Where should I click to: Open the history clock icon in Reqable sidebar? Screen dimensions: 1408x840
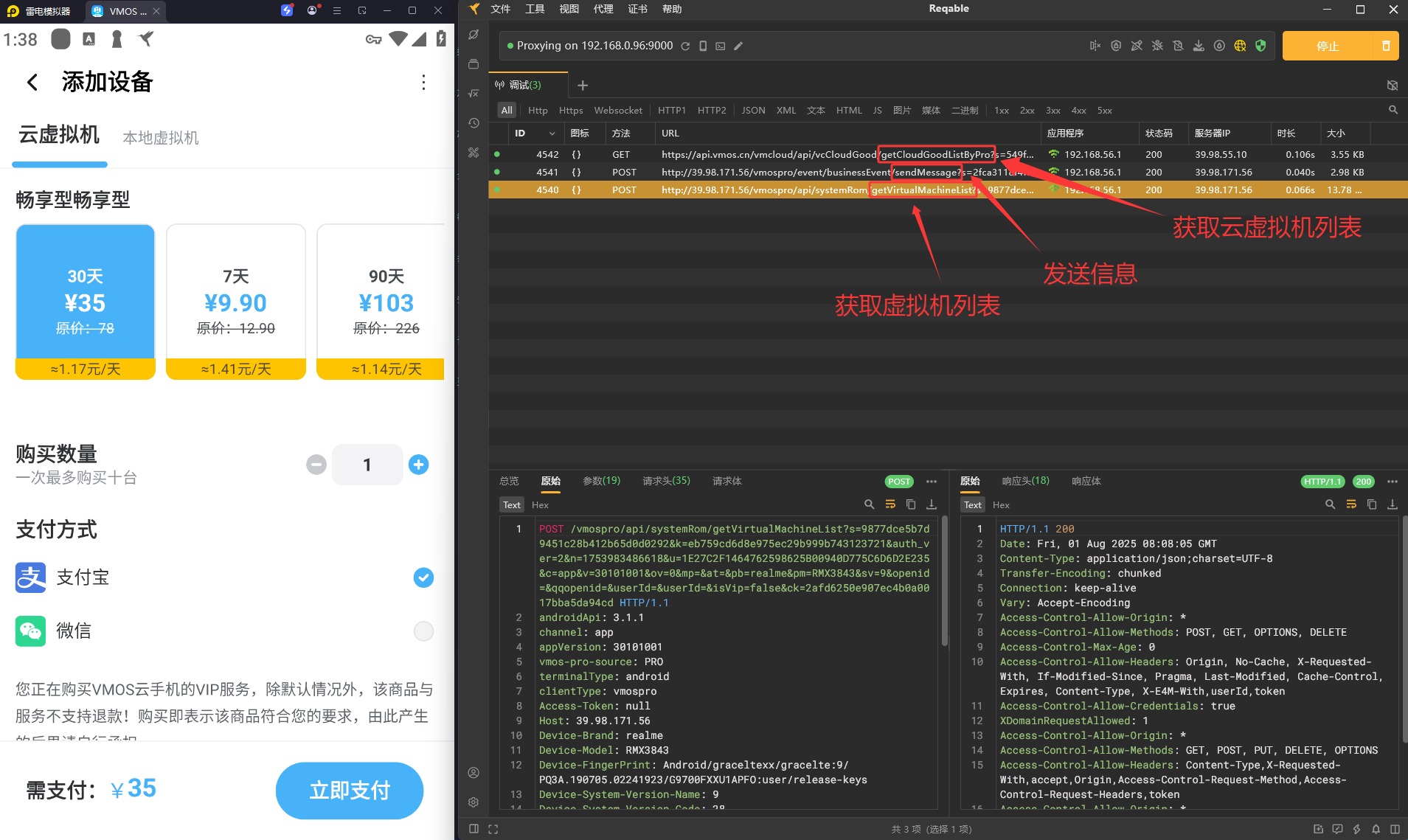click(x=474, y=123)
